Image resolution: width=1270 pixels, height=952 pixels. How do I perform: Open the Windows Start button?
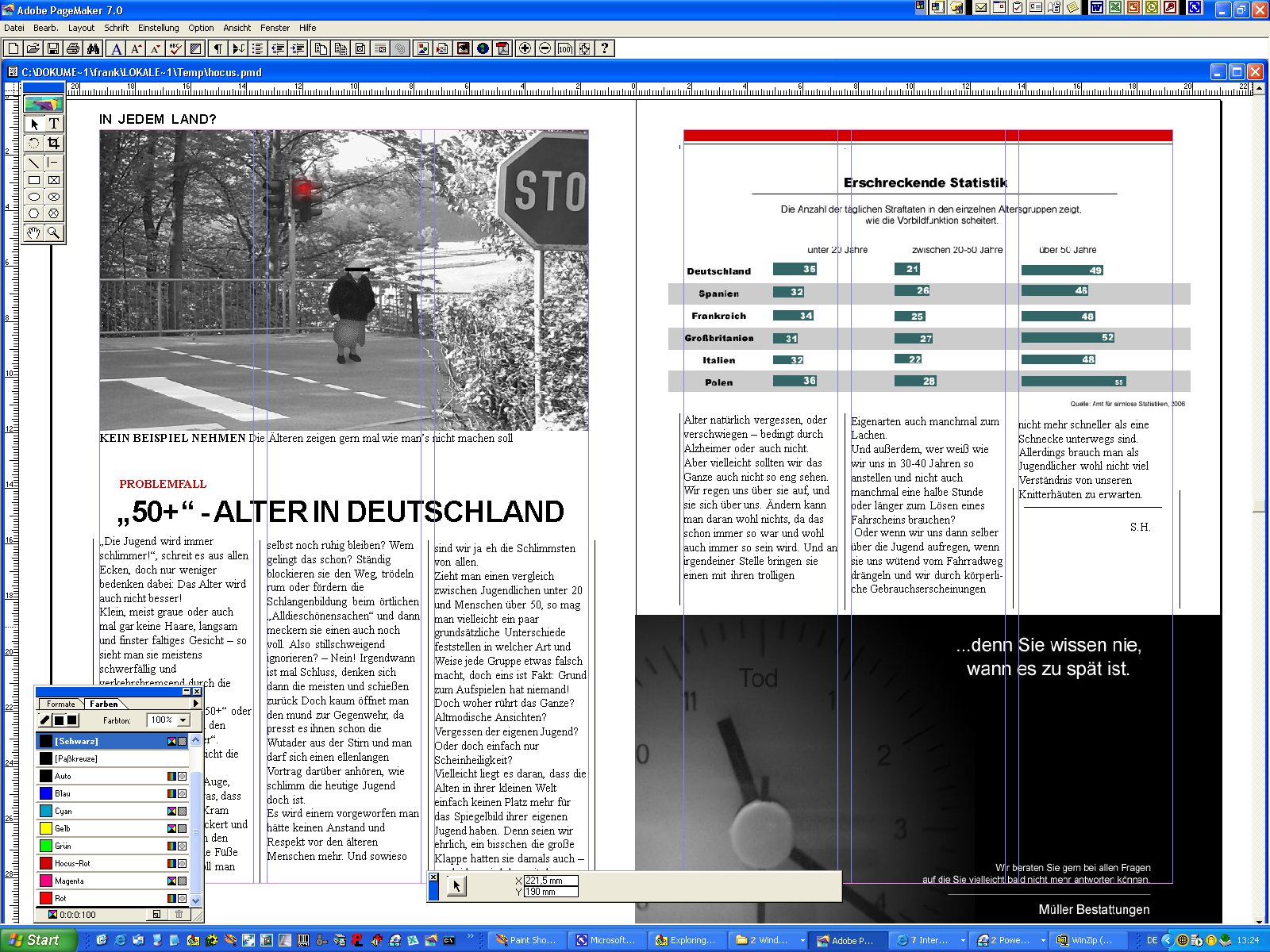pyautogui.click(x=37, y=940)
